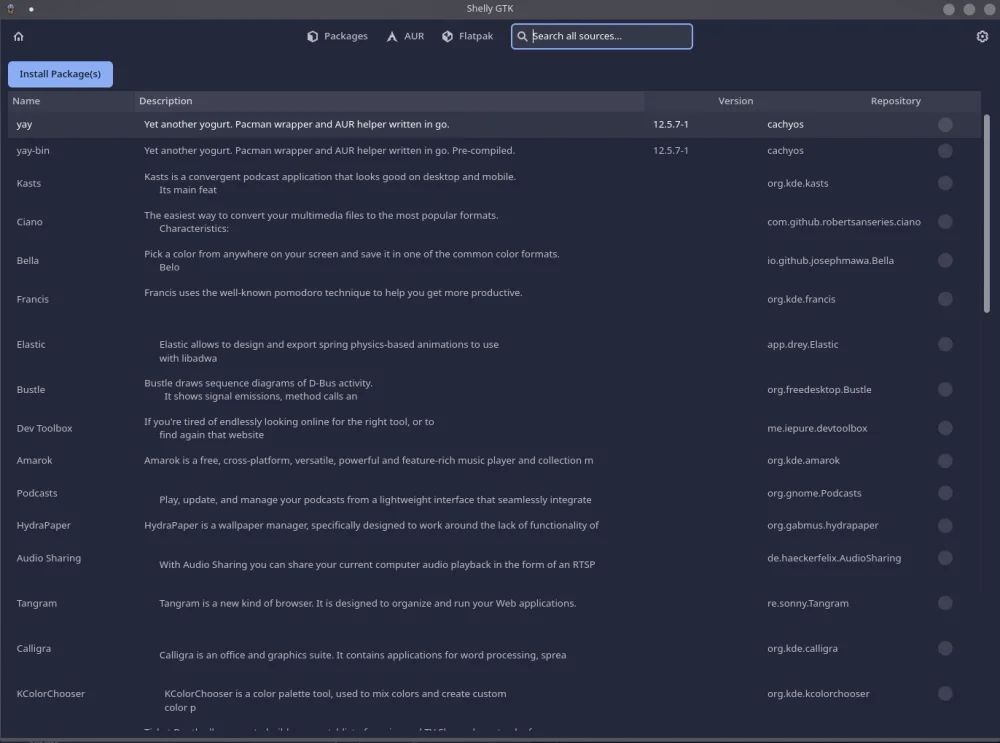Select the Francis package checkbox

(945, 299)
